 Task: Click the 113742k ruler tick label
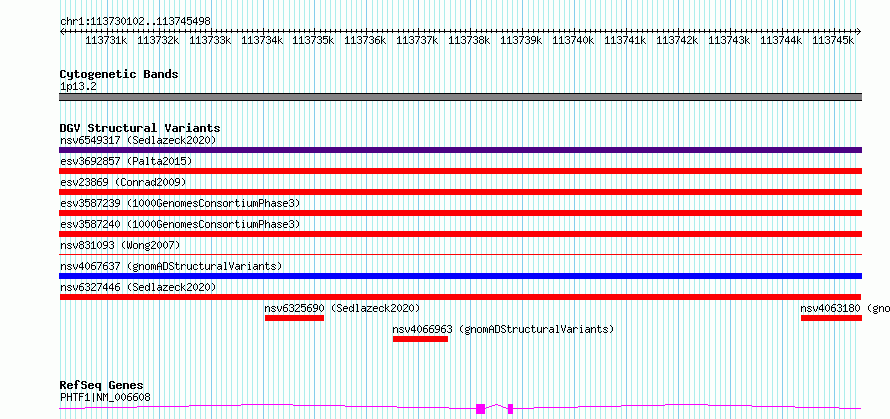click(x=677, y=40)
